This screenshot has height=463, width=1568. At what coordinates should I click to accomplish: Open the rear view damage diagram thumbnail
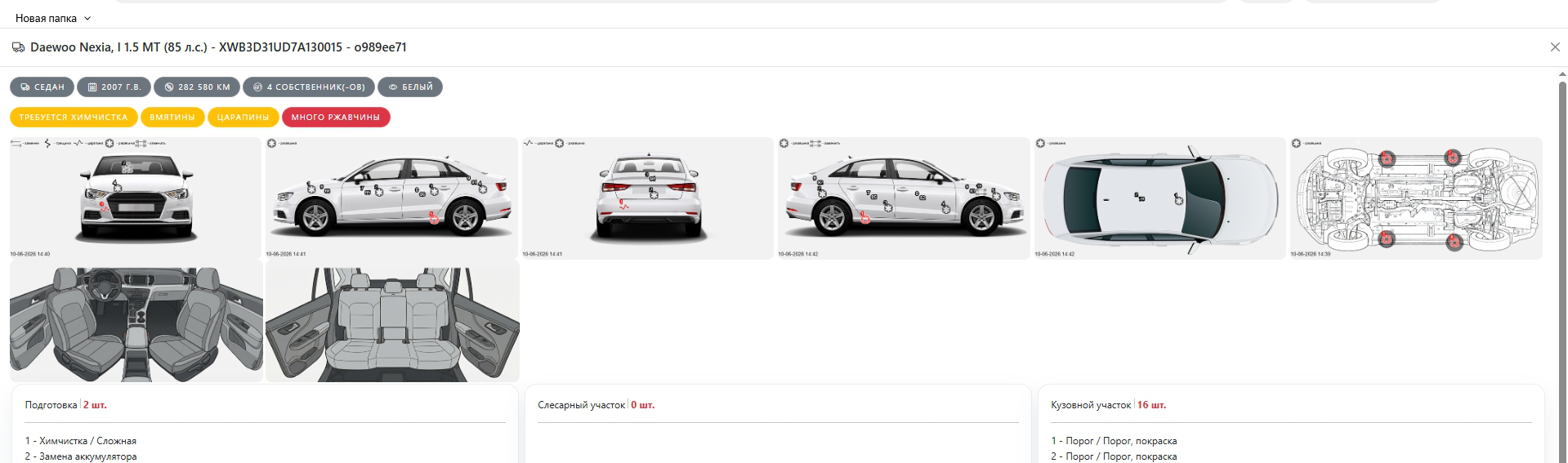pos(648,198)
